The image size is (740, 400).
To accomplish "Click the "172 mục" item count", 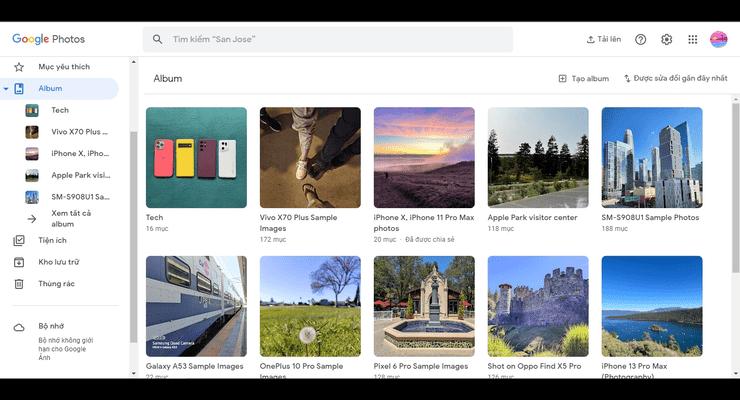I will pos(273,240).
